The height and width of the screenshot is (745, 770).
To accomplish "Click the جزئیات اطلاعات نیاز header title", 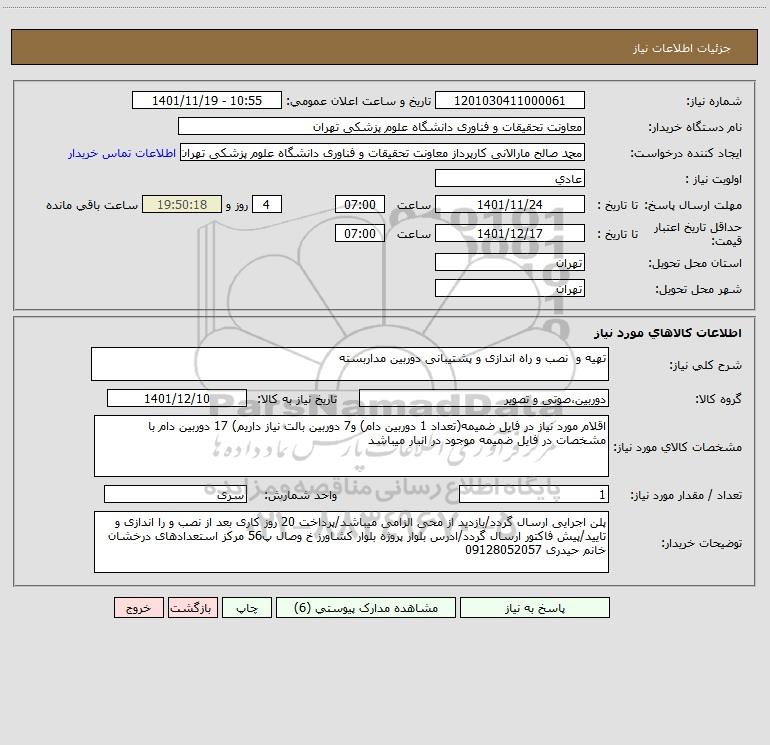I will tap(682, 48).
